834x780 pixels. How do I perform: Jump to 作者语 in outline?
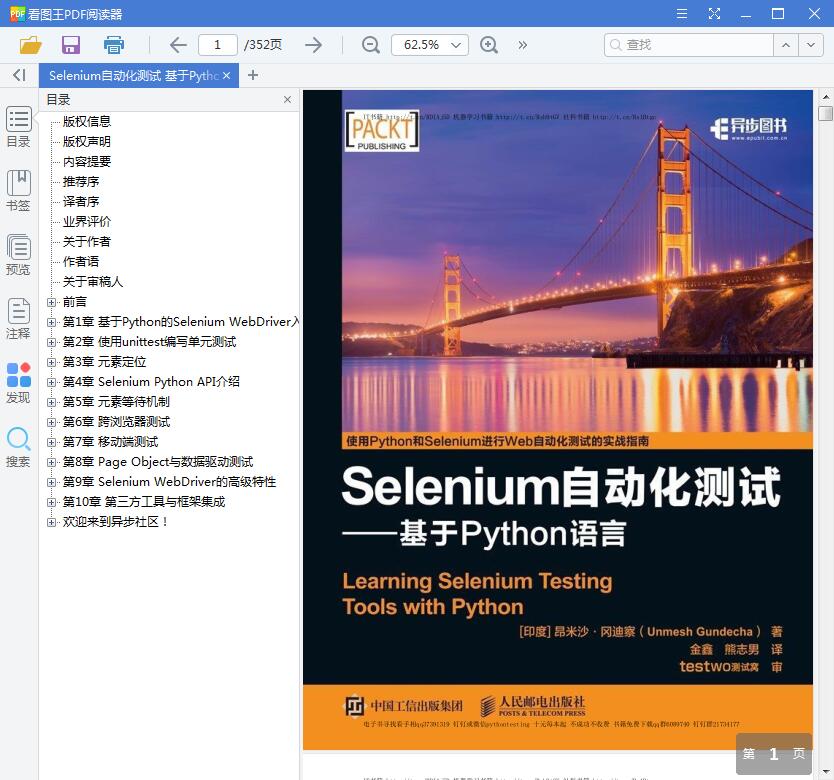[81, 261]
